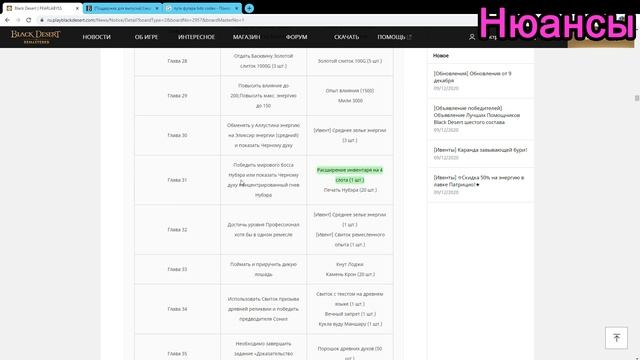This screenshot has width=640, height=360.
Task: Click Поймать и приручить дикую лошадь task
Action: tap(263, 269)
